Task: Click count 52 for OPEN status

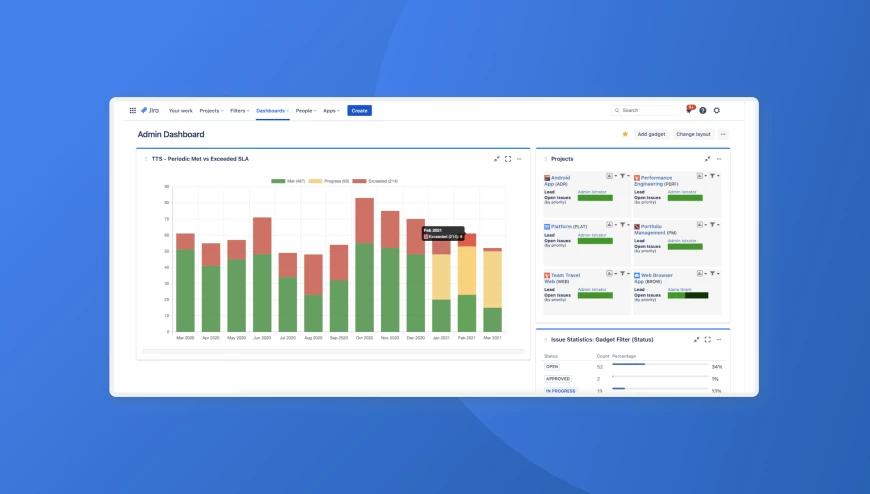Action: (x=600, y=367)
